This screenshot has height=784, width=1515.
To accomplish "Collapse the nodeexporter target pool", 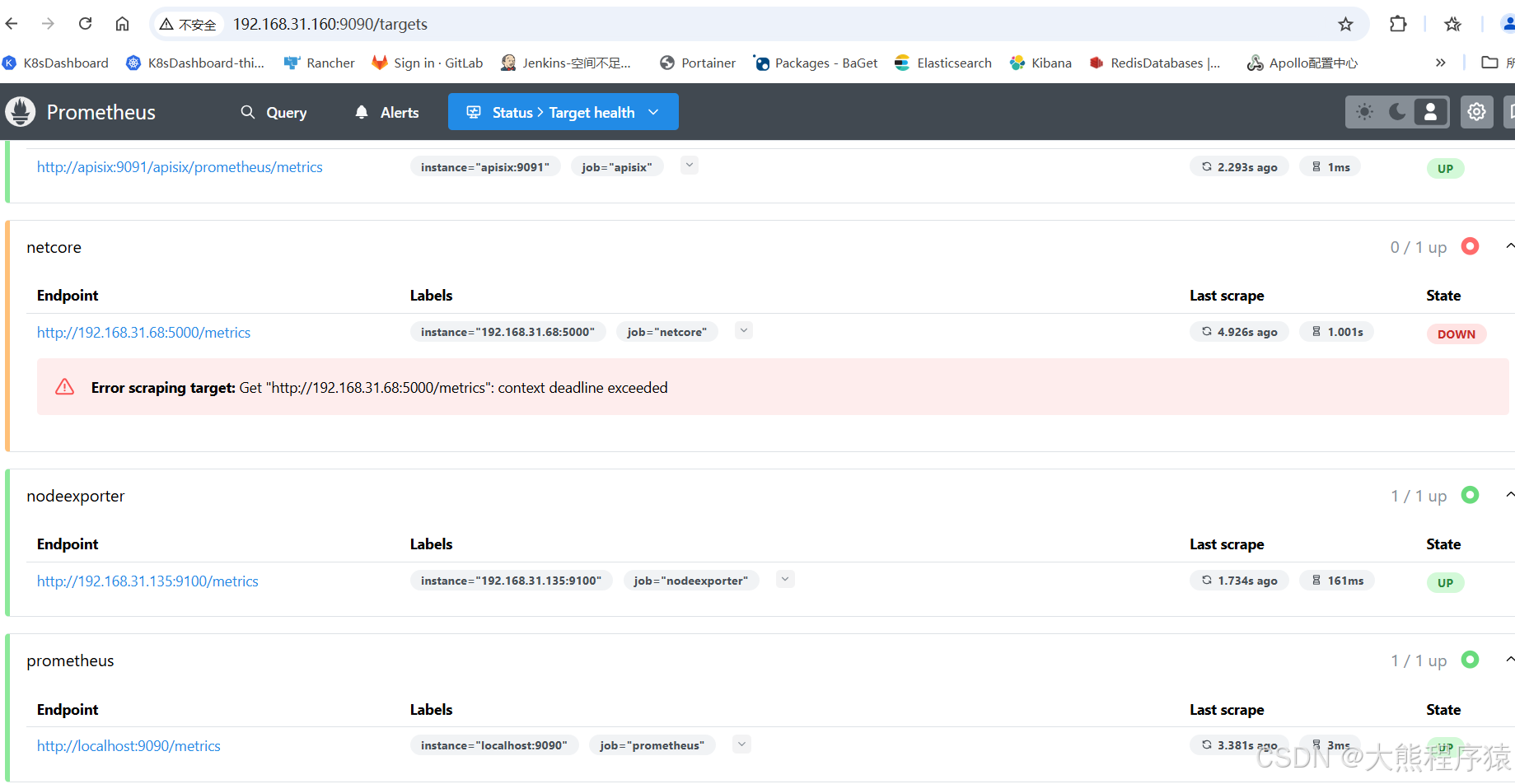I will pyautogui.click(x=1509, y=495).
